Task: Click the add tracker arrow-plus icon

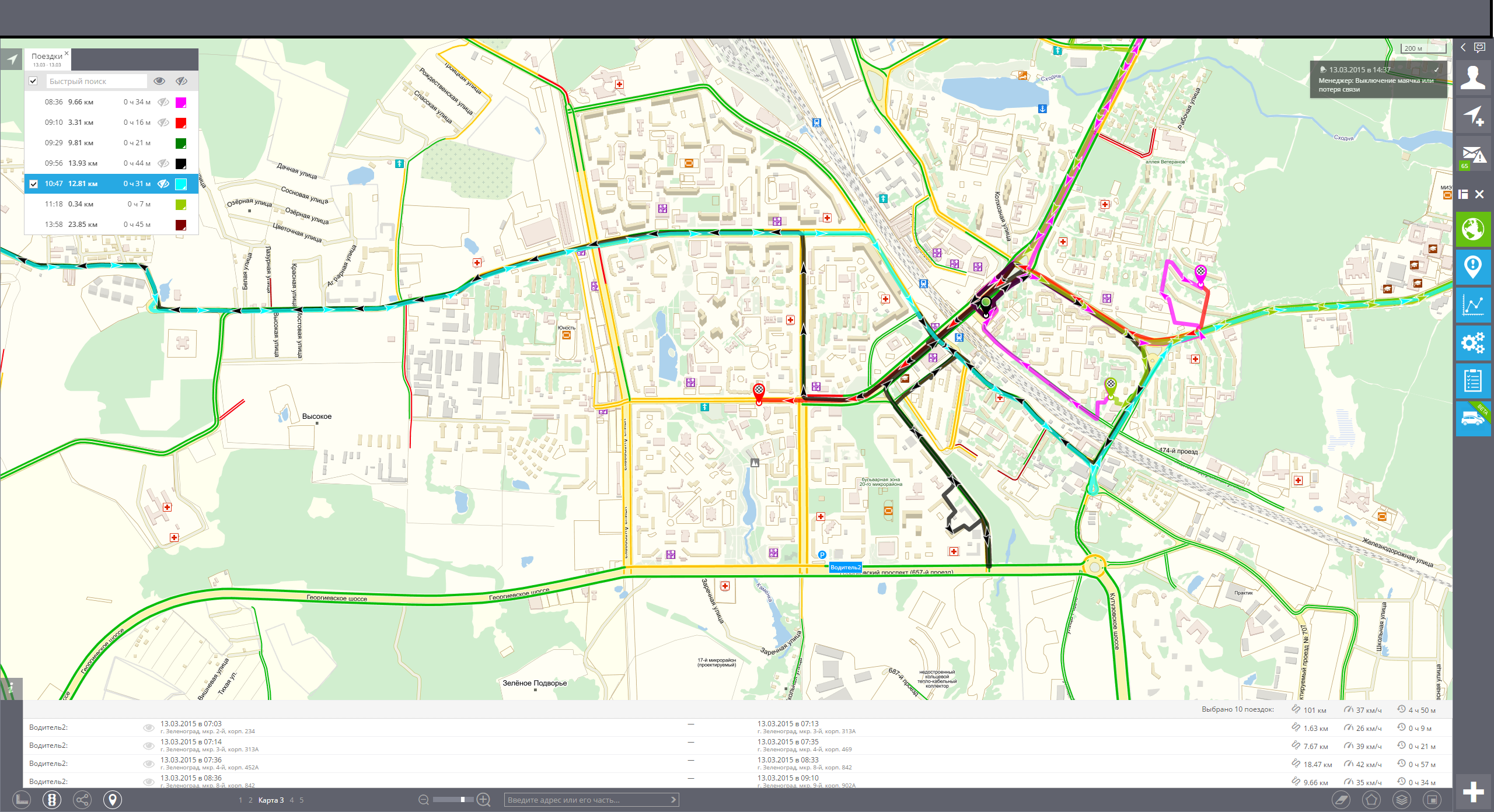Action: point(1473,116)
